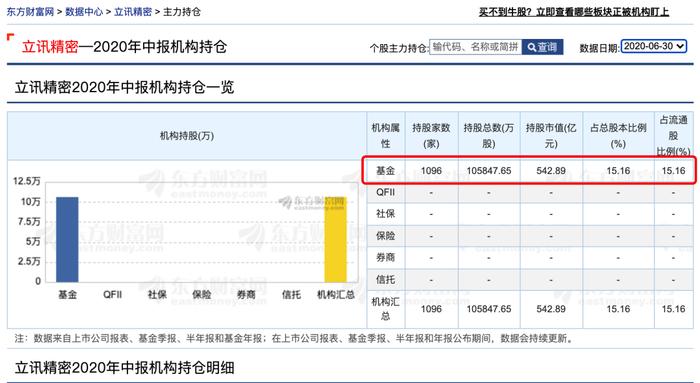The width and height of the screenshot is (700, 383).
Task: Click the 持股市值(亿元) column header
Action: click(x=551, y=136)
